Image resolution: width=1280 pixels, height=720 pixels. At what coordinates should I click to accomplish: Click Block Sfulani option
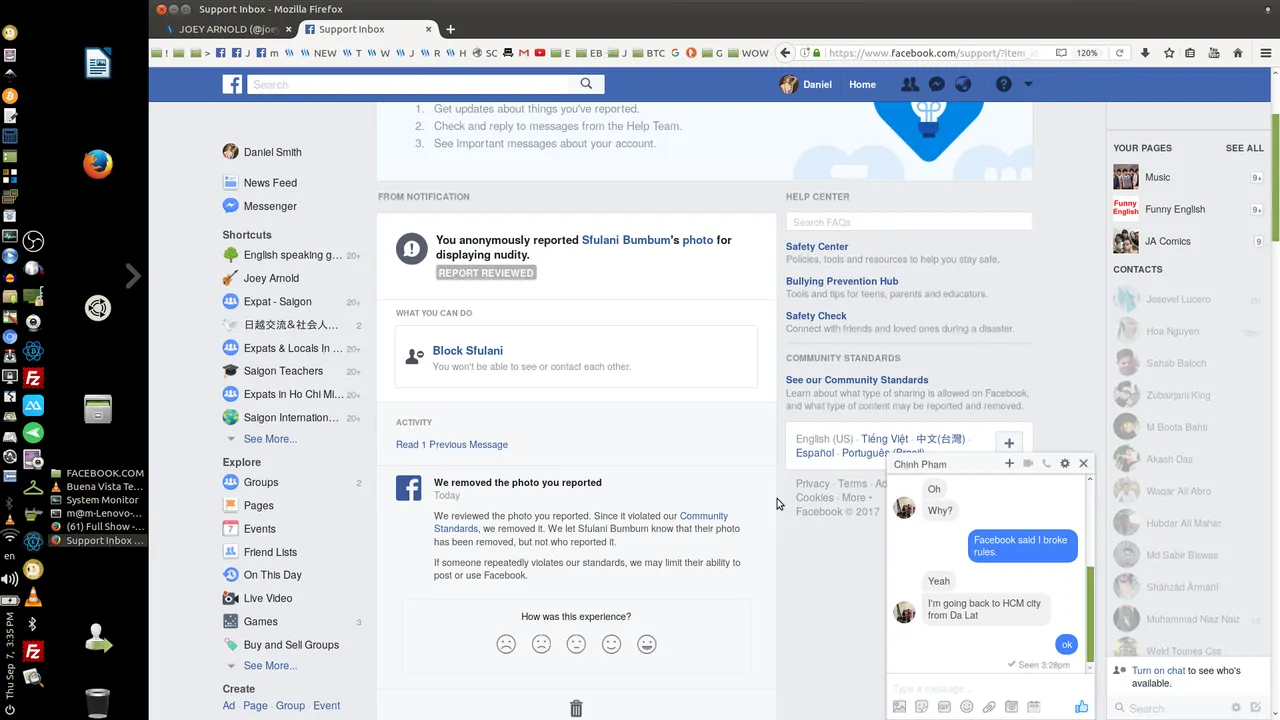(x=467, y=351)
